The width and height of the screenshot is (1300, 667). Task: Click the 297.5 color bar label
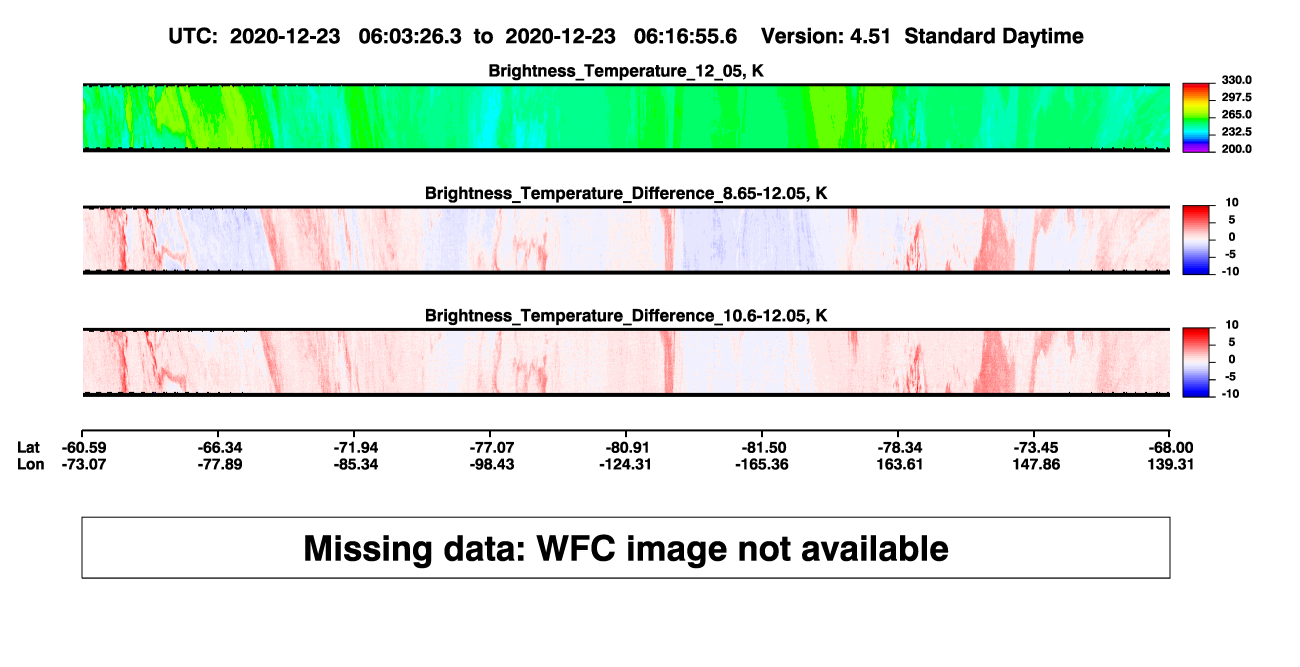tap(1237, 97)
